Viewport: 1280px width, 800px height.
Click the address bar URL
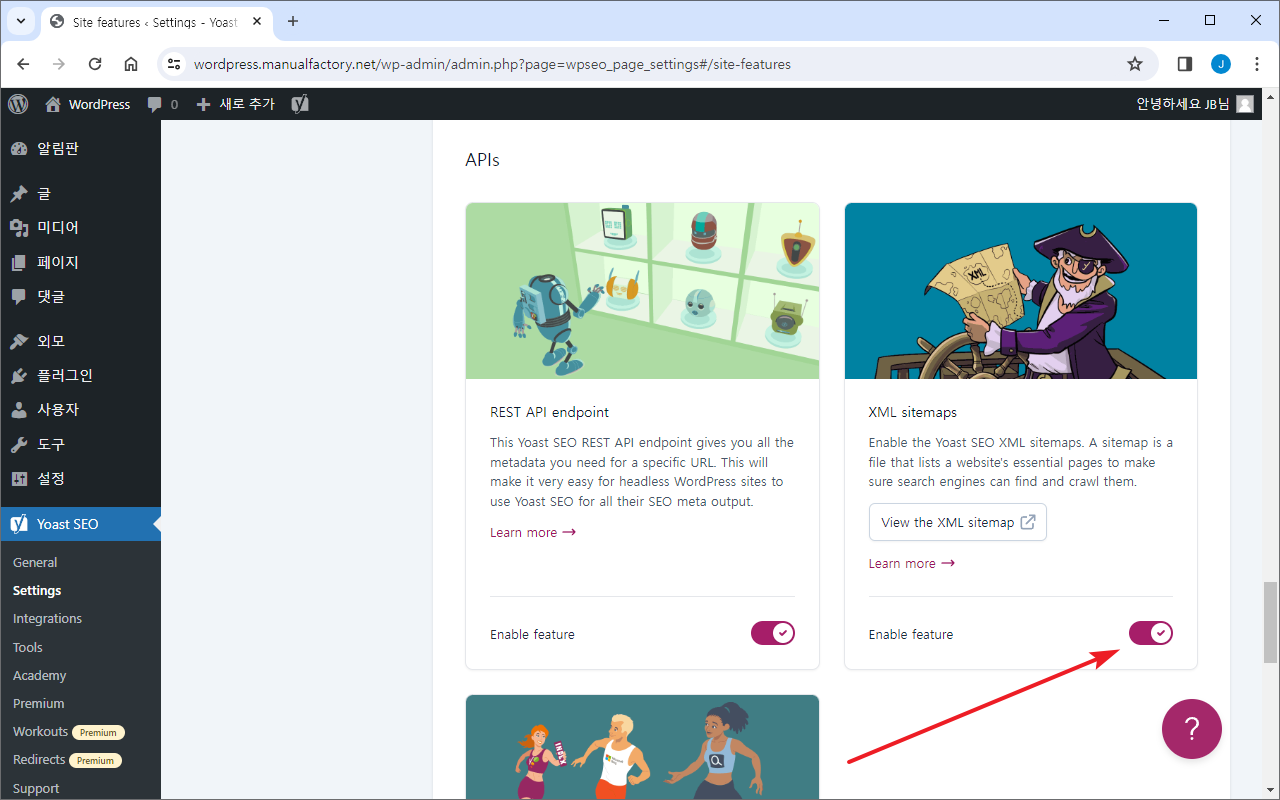click(x=492, y=64)
